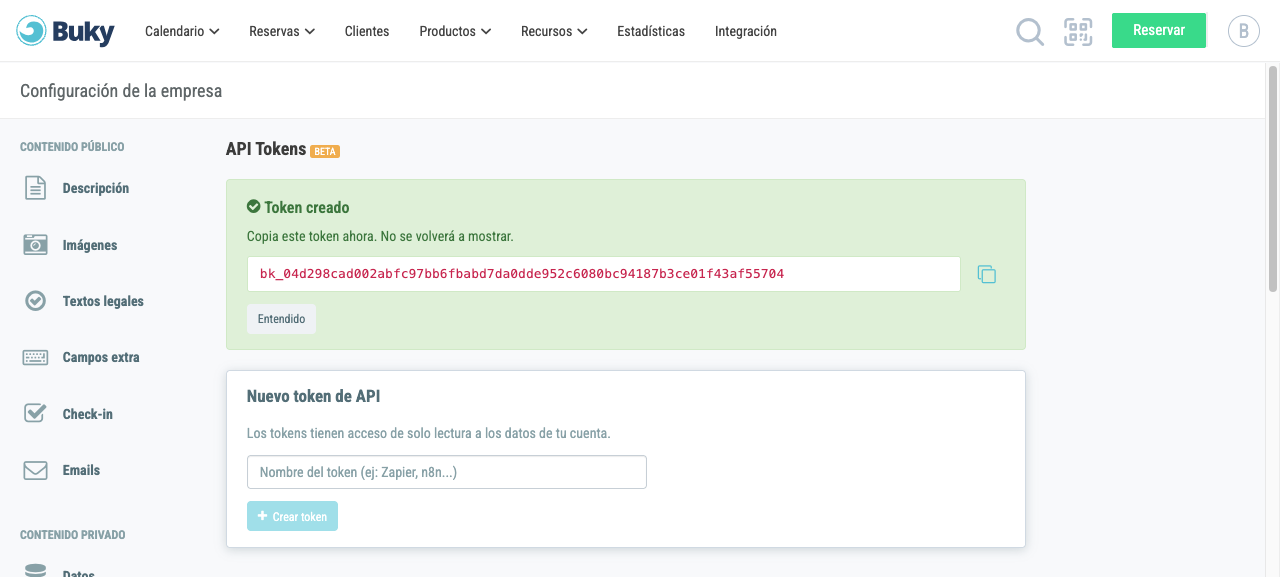Open the Integración menu item
1280x577 pixels.
[x=746, y=31]
